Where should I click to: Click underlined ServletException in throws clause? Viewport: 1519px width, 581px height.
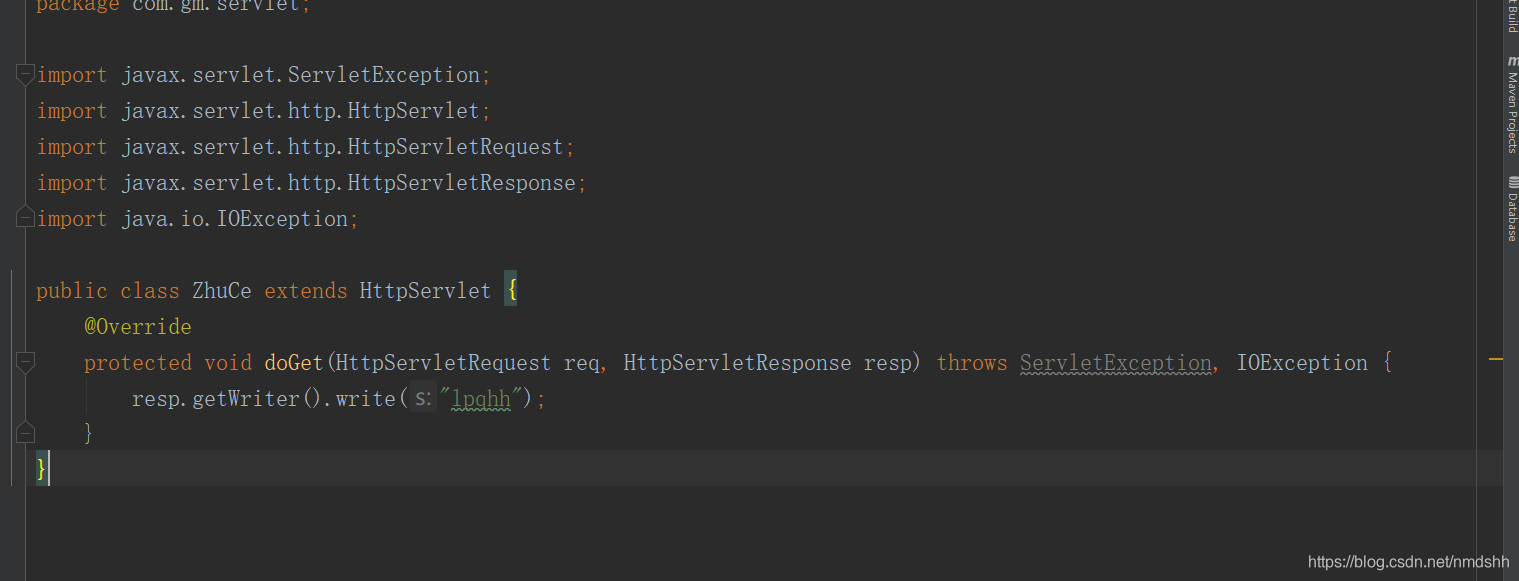pyautogui.click(x=1116, y=363)
